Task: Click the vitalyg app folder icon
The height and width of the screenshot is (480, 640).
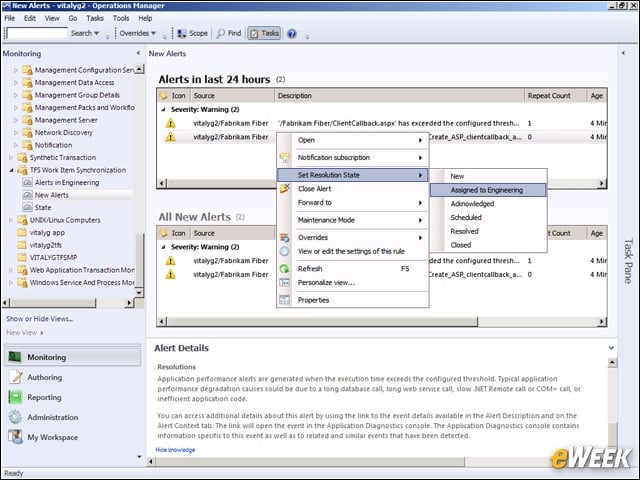Action: point(22,233)
